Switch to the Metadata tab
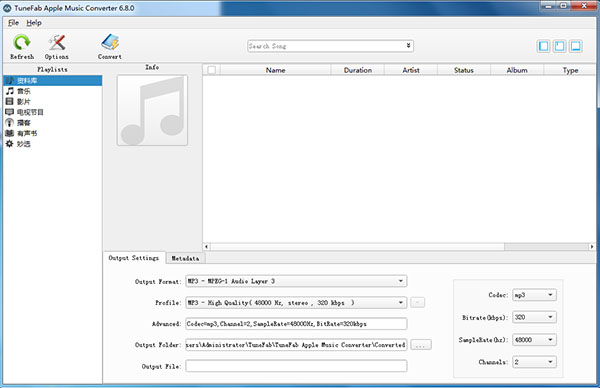 pos(185,258)
